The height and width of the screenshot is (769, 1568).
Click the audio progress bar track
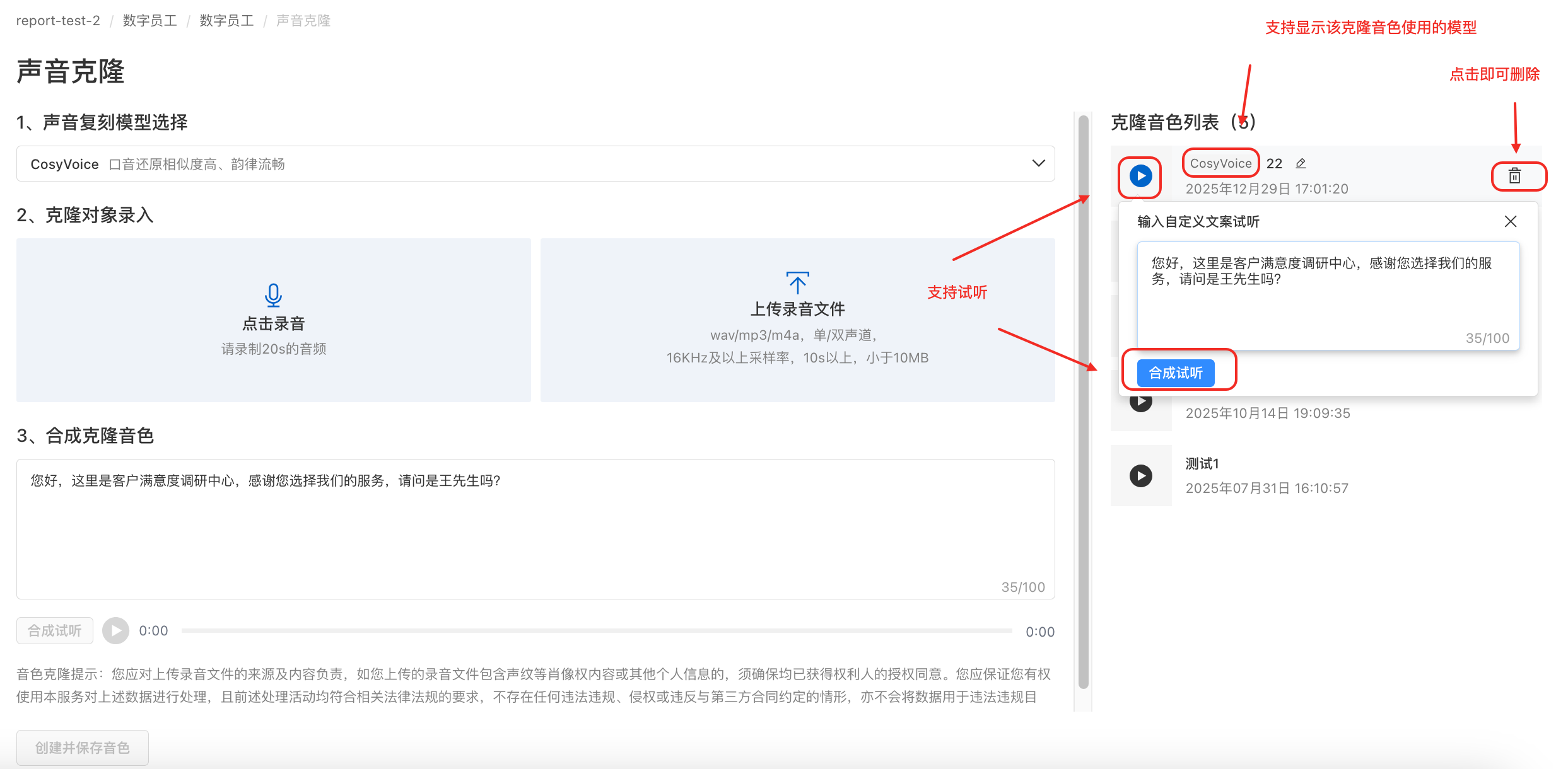coord(596,631)
